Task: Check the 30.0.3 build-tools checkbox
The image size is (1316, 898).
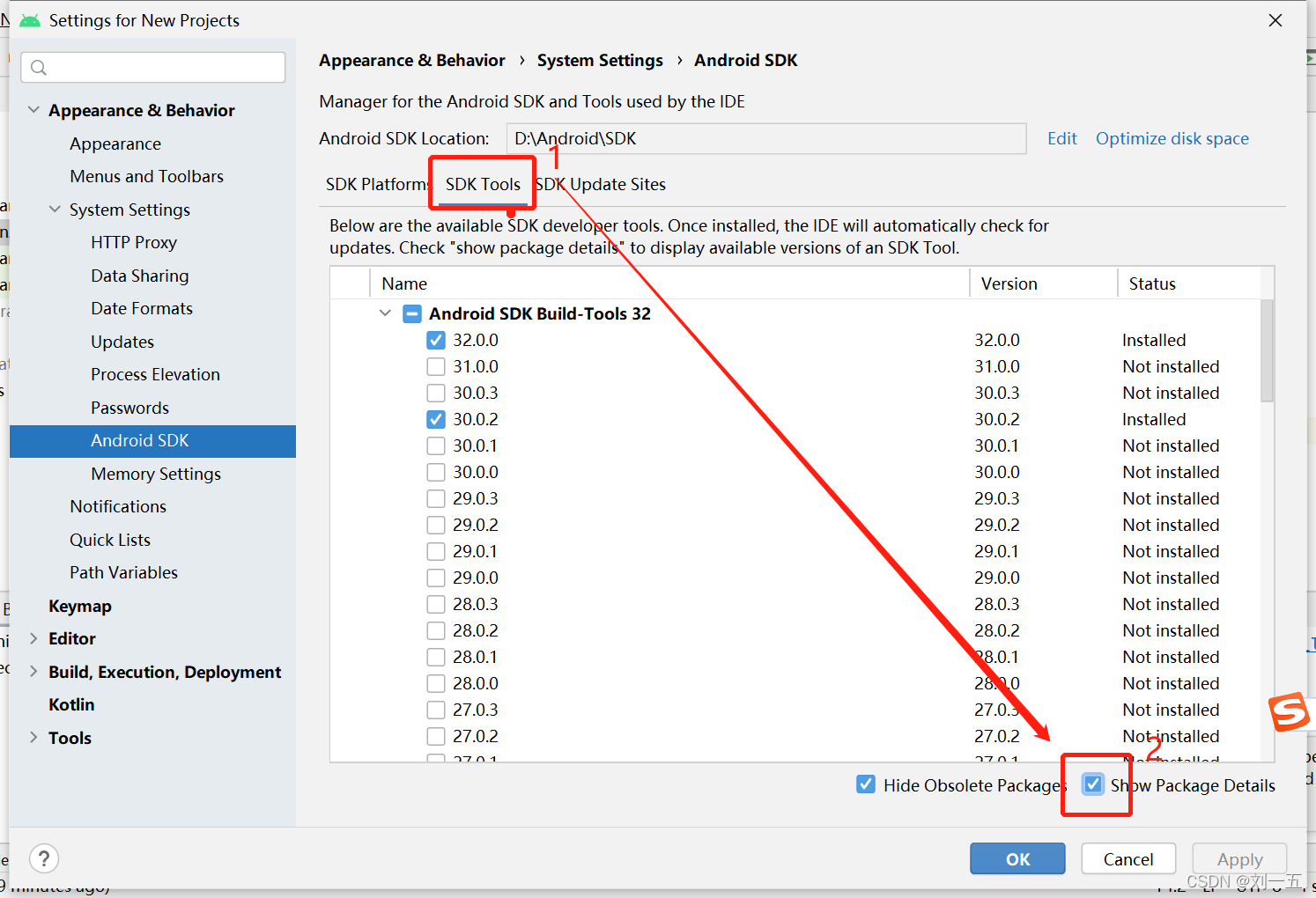Action: [436, 393]
